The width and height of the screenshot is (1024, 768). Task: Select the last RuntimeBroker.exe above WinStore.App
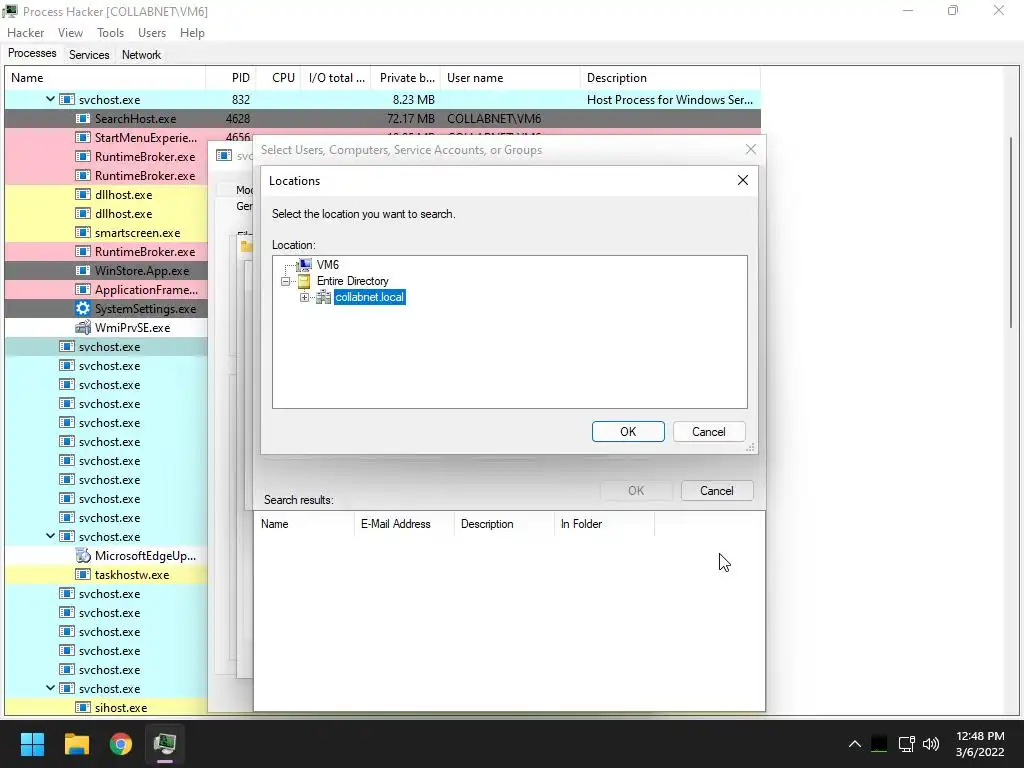106,251
